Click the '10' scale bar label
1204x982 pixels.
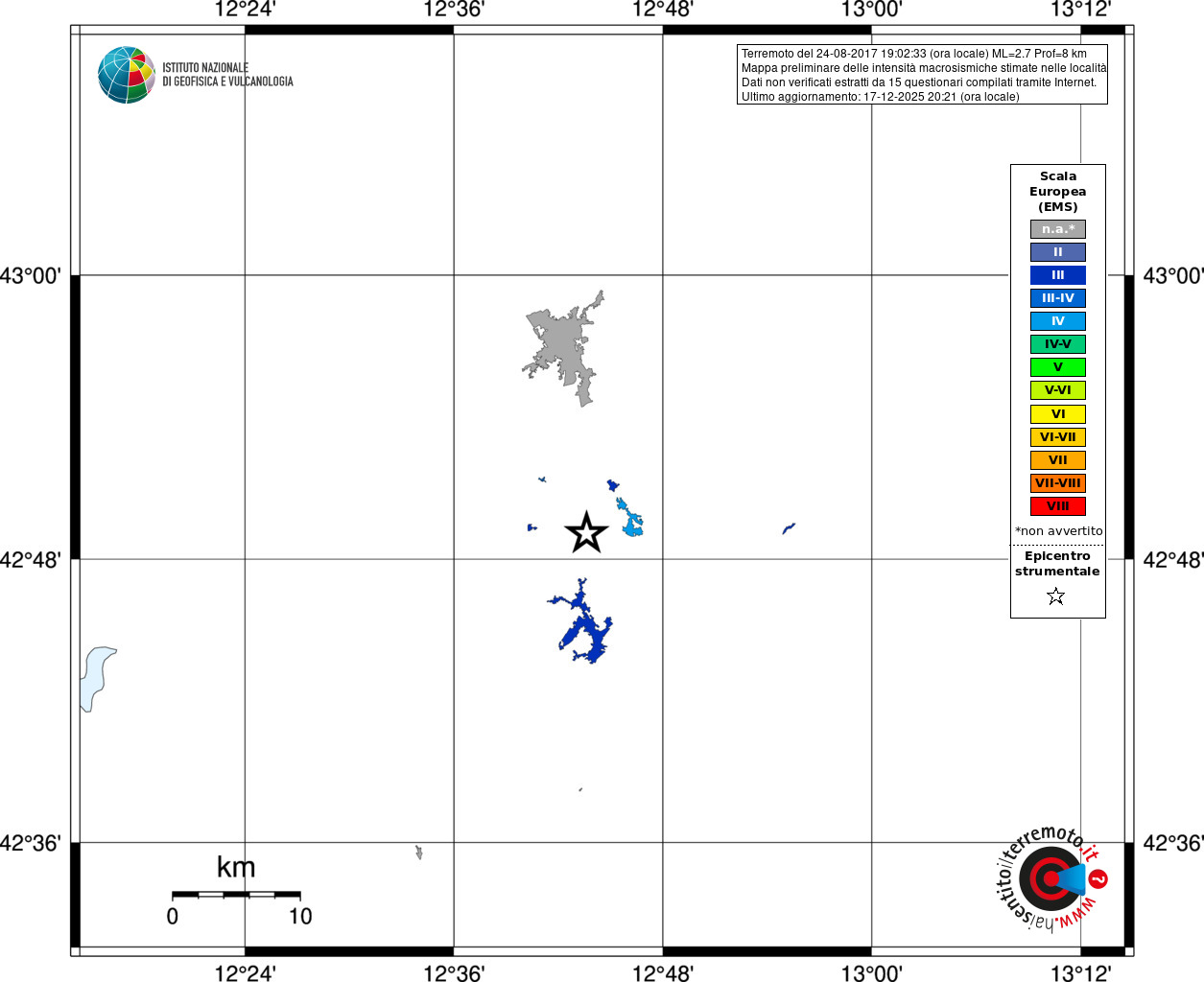coord(300,917)
